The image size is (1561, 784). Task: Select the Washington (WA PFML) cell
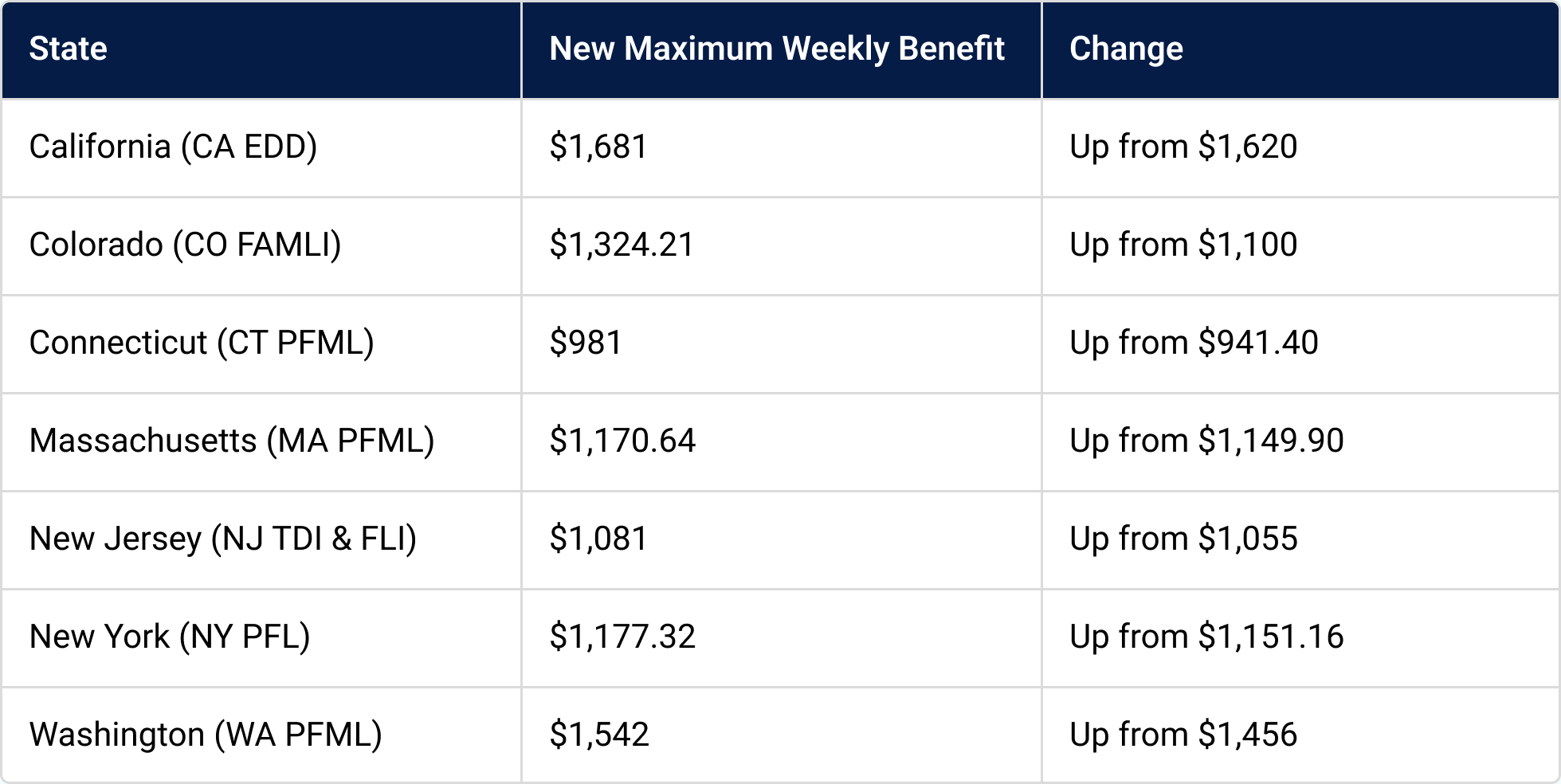pos(206,735)
